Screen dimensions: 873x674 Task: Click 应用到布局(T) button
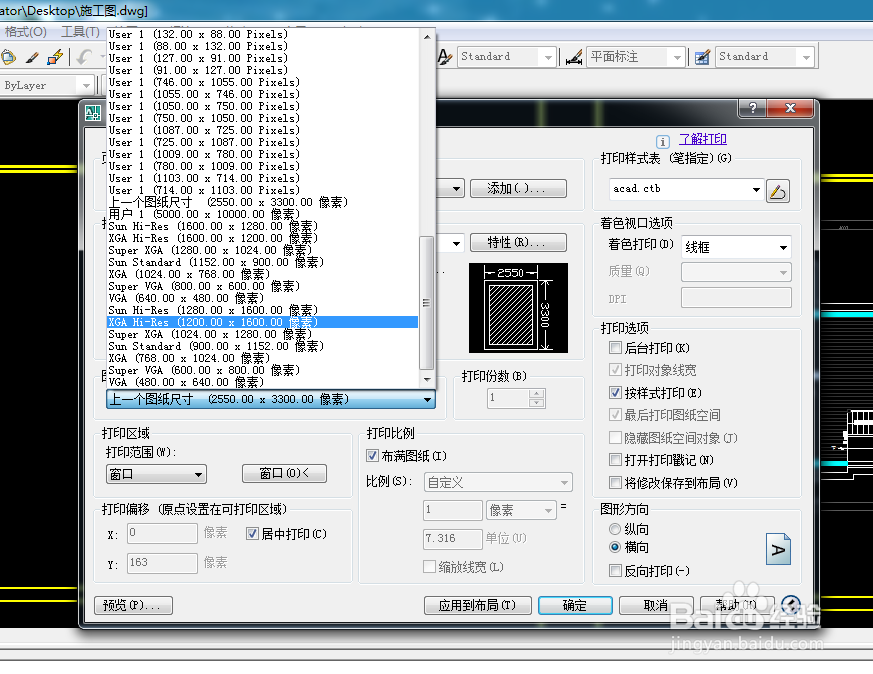(x=478, y=605)
